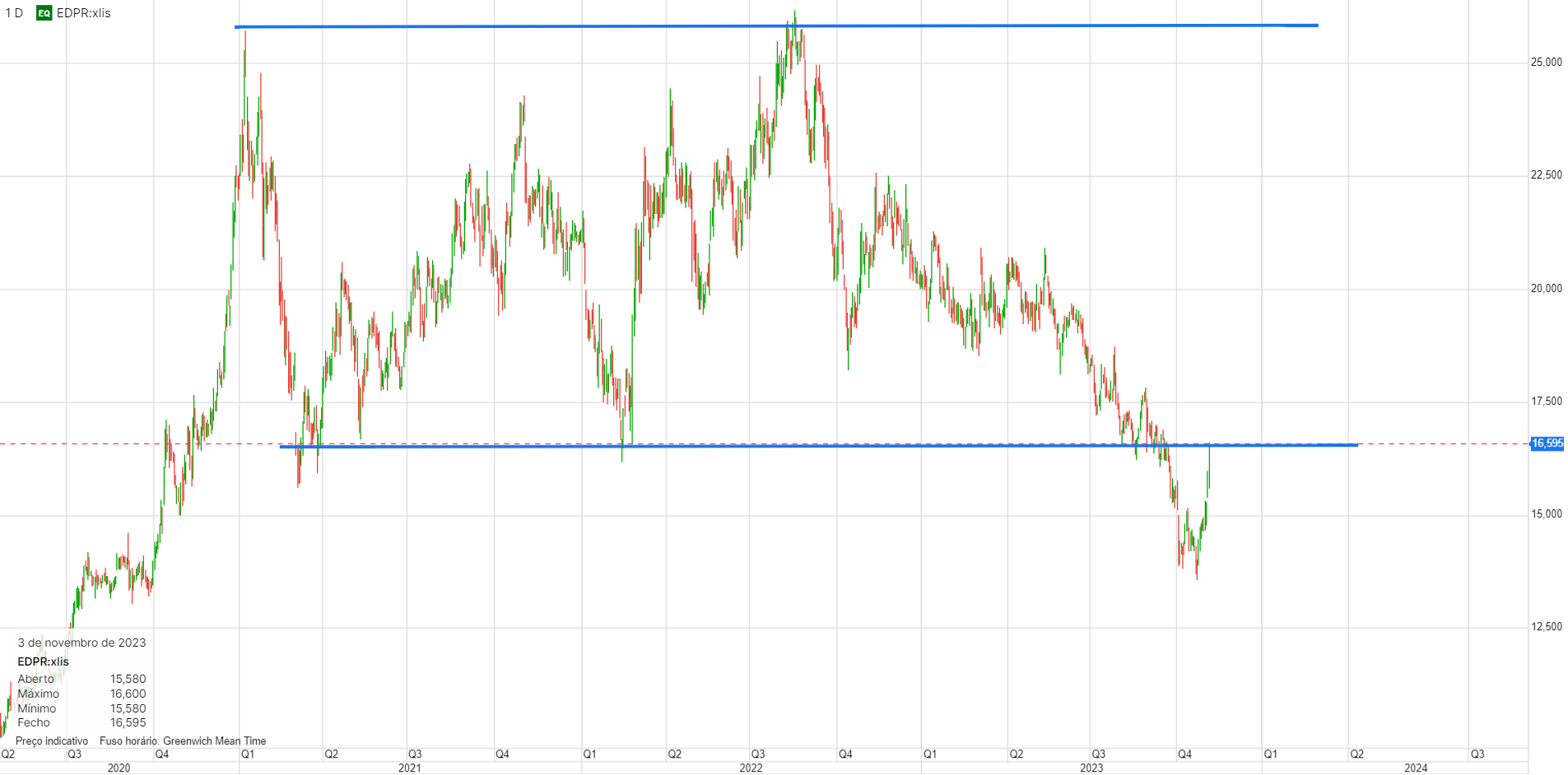Screen dimensions: 1568x775
Task: Click the 25,000 price axis label
Action: (1546, 63)
